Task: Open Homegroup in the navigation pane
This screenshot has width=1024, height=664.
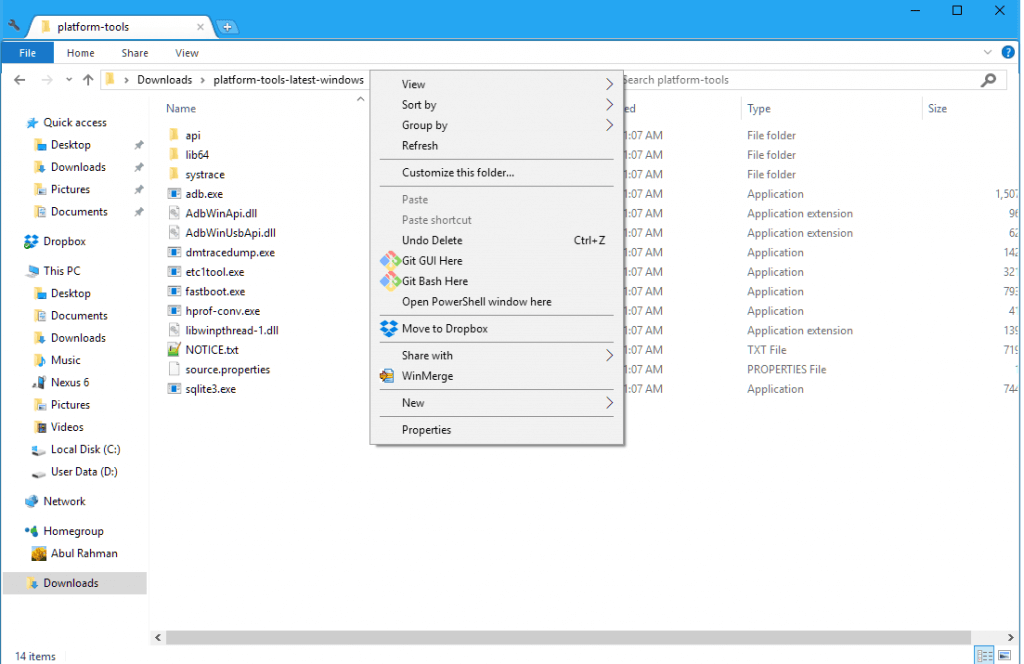Action: [x=73, y=531]
